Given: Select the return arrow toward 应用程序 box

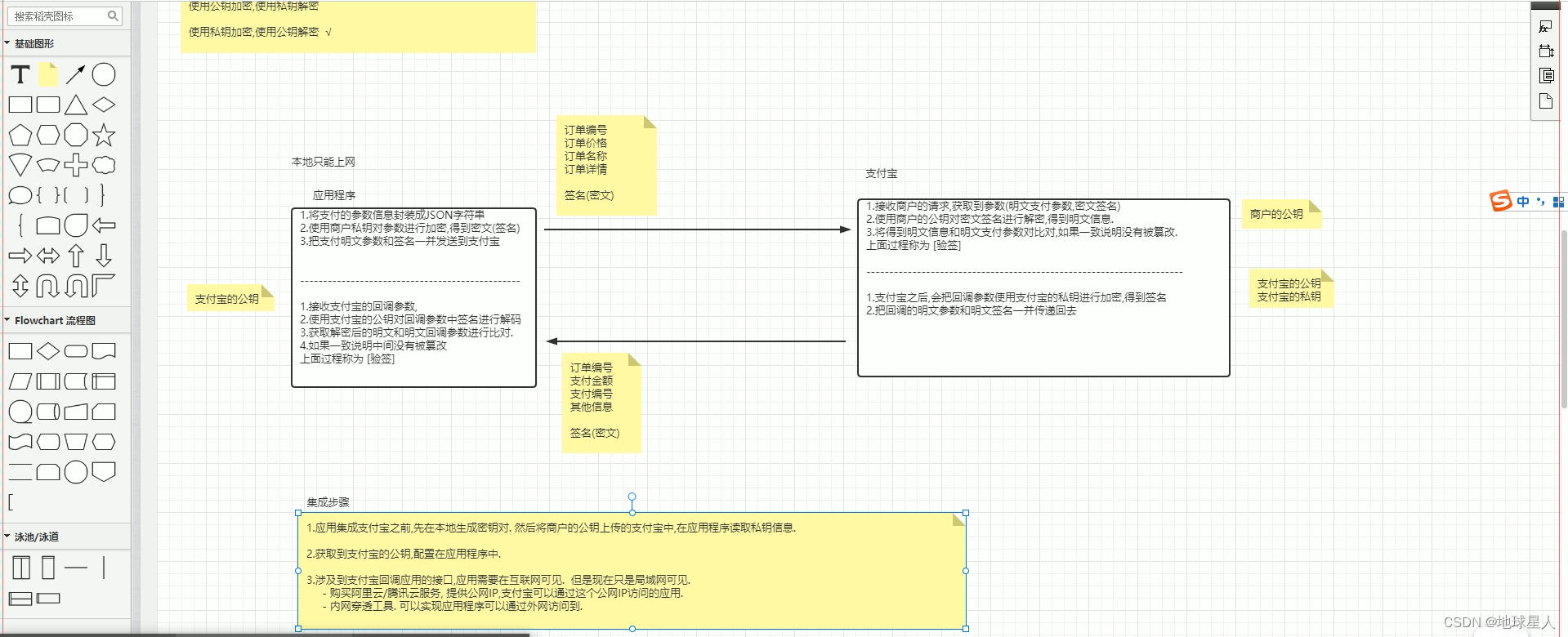Looking at the screenshot, I should (695, 341).
